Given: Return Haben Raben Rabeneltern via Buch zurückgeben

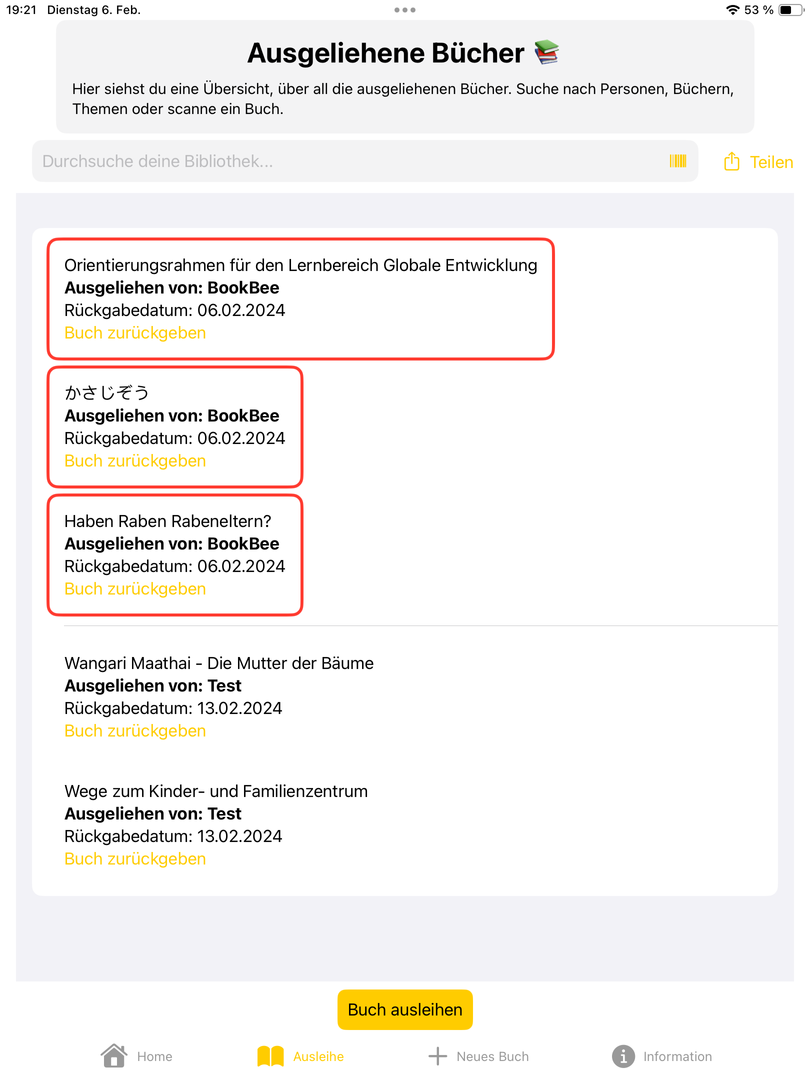Looking at the screenshot, I should pos(135,589).
